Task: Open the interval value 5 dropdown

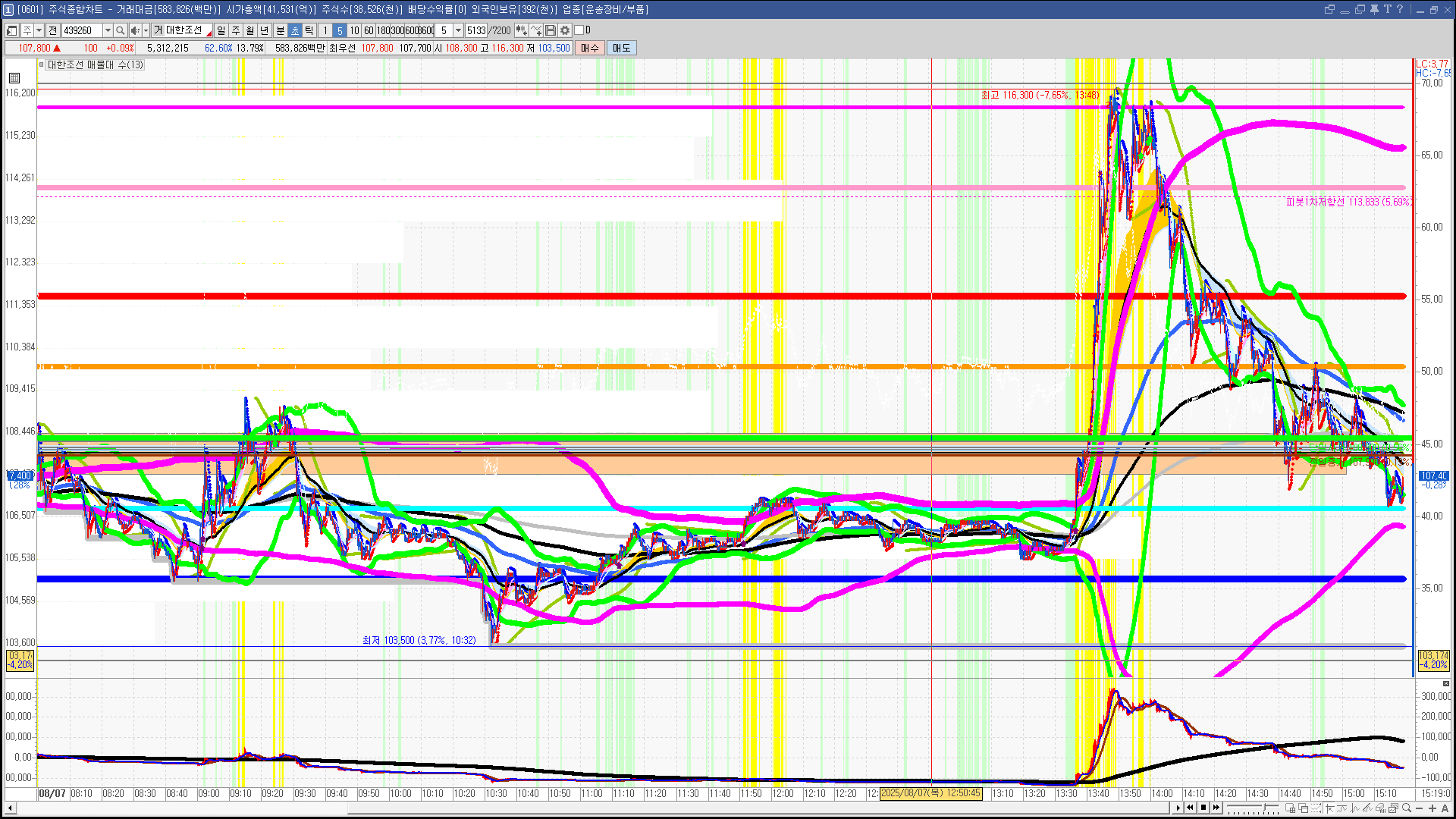Action: 458,30
